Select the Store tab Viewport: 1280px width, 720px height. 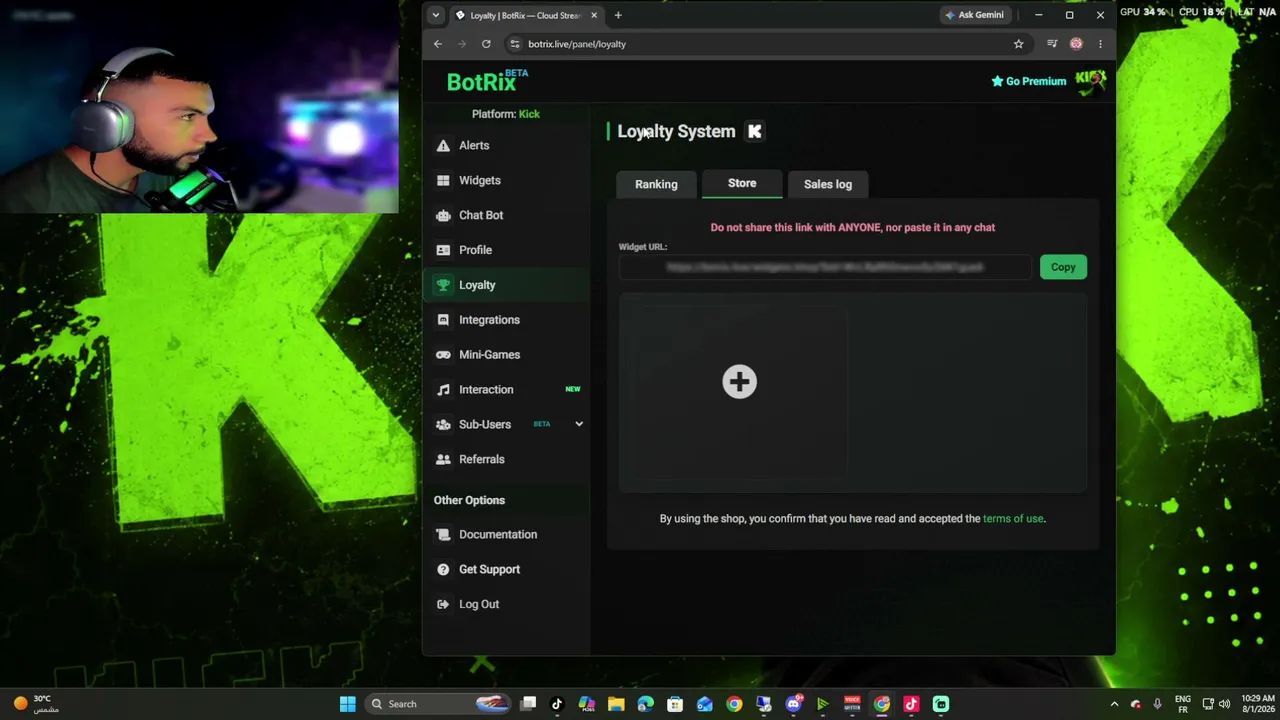coord(742,183)
